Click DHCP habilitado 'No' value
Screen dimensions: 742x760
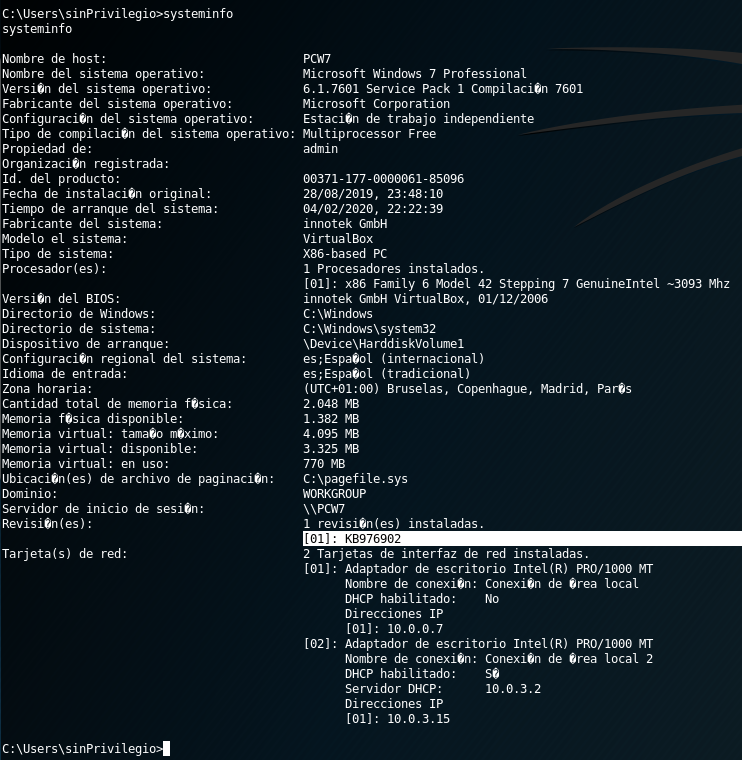(492, 599)
